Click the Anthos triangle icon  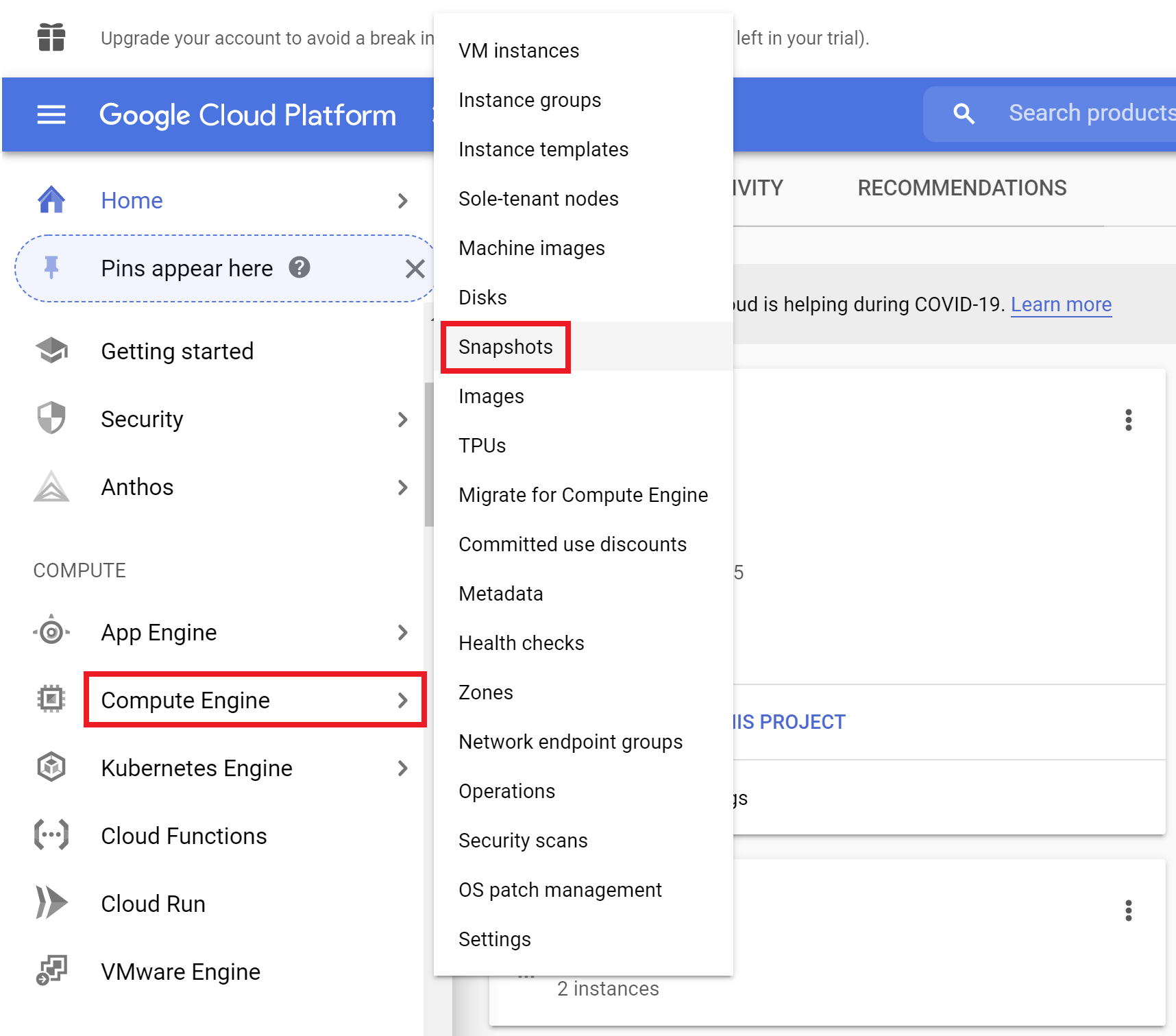coord(51,486)
